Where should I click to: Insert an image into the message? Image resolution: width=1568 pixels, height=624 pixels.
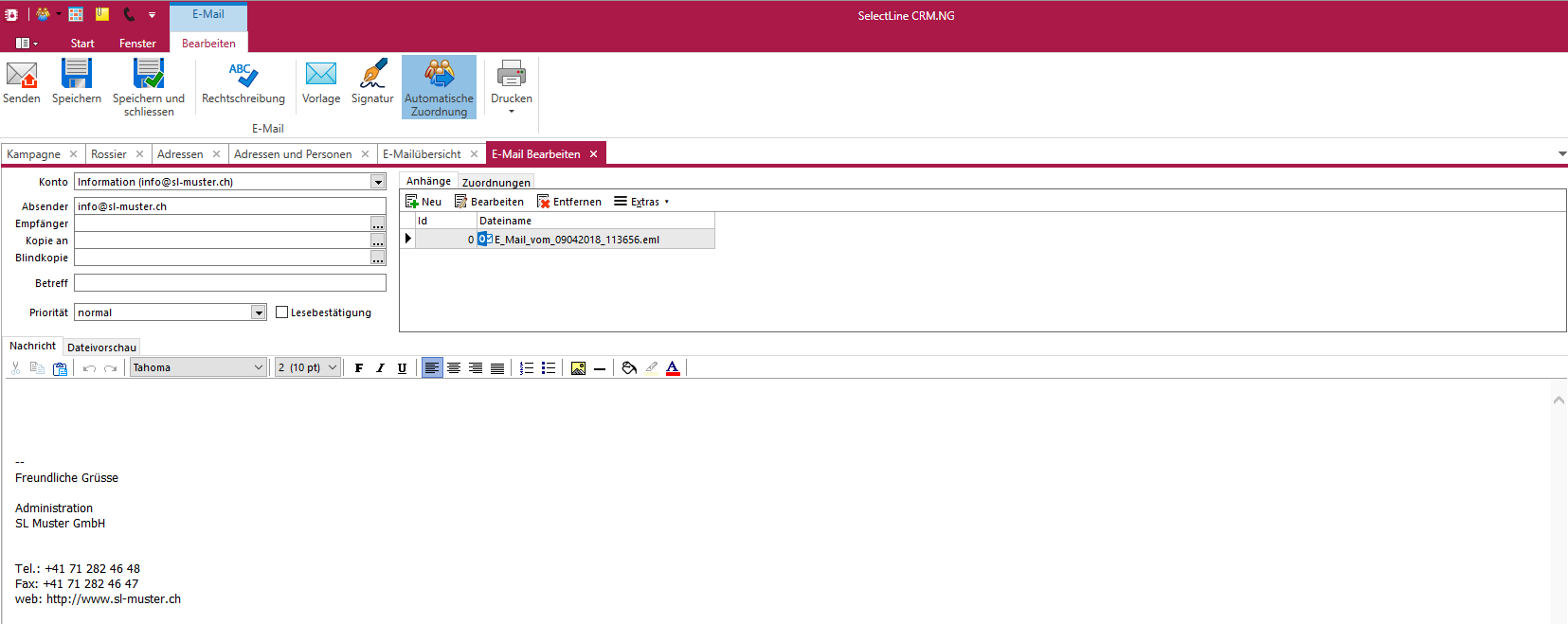[x=578, y=368]
